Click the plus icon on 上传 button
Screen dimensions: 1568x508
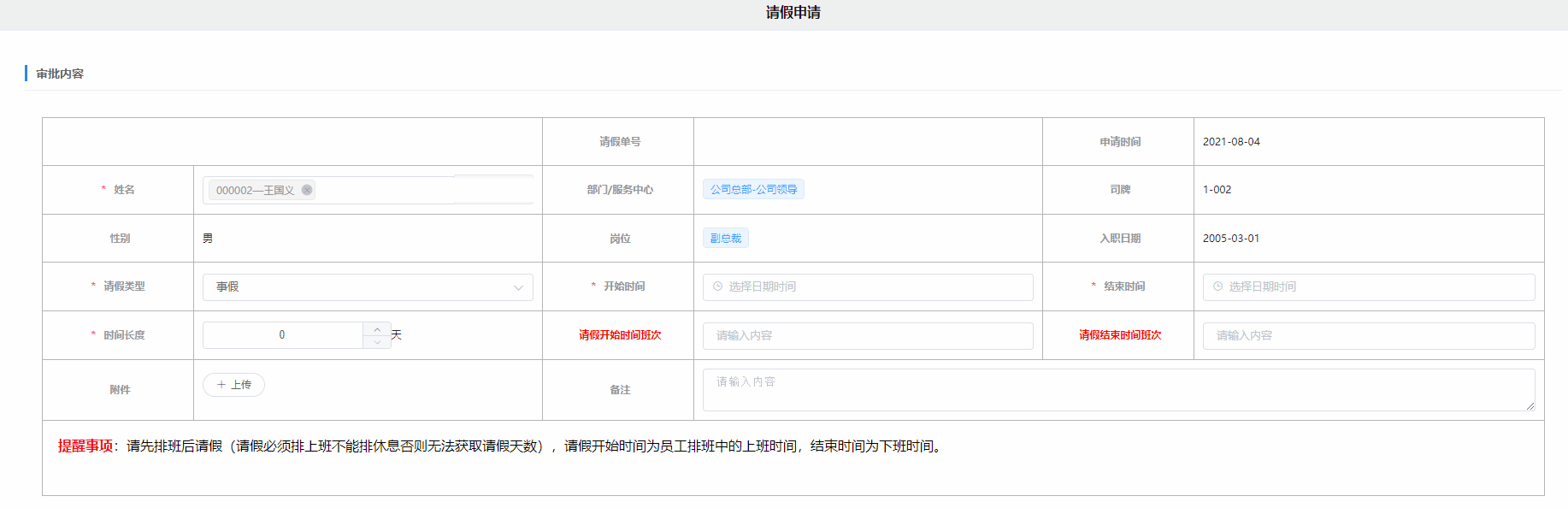tap(221, 385)
